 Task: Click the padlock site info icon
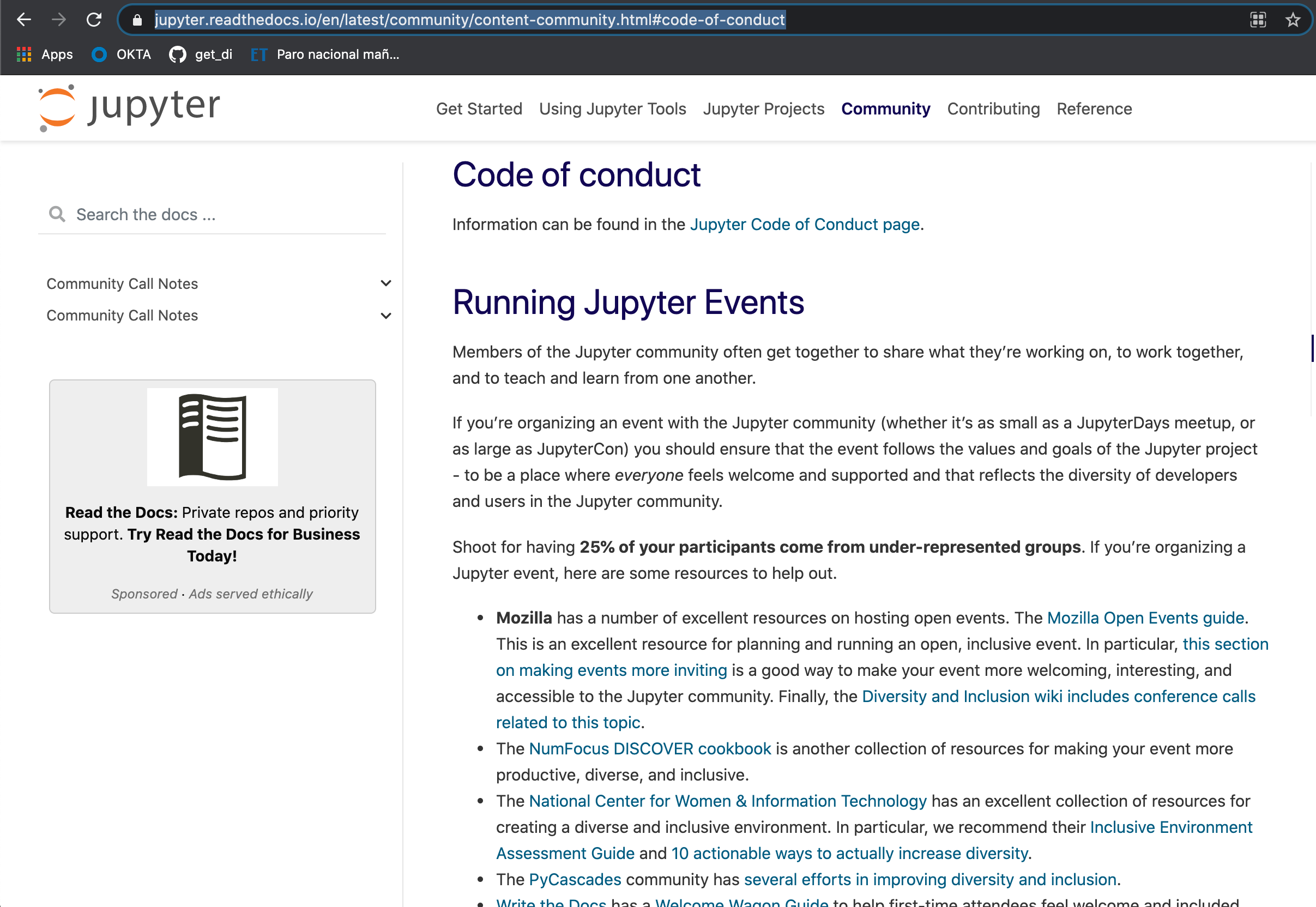coord(137,20)
